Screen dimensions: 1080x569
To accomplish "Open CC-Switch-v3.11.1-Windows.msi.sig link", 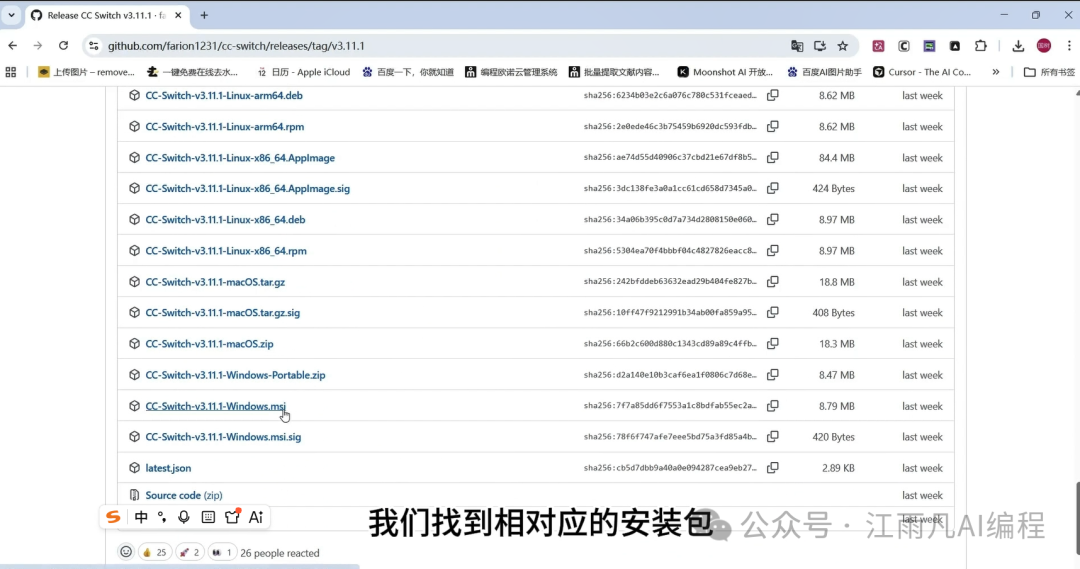I will [223, 437].
